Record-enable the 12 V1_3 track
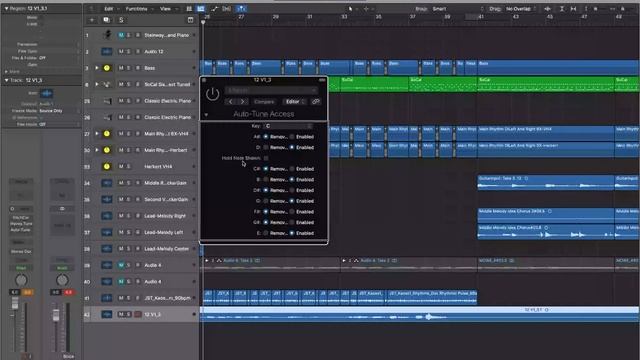 138,314
